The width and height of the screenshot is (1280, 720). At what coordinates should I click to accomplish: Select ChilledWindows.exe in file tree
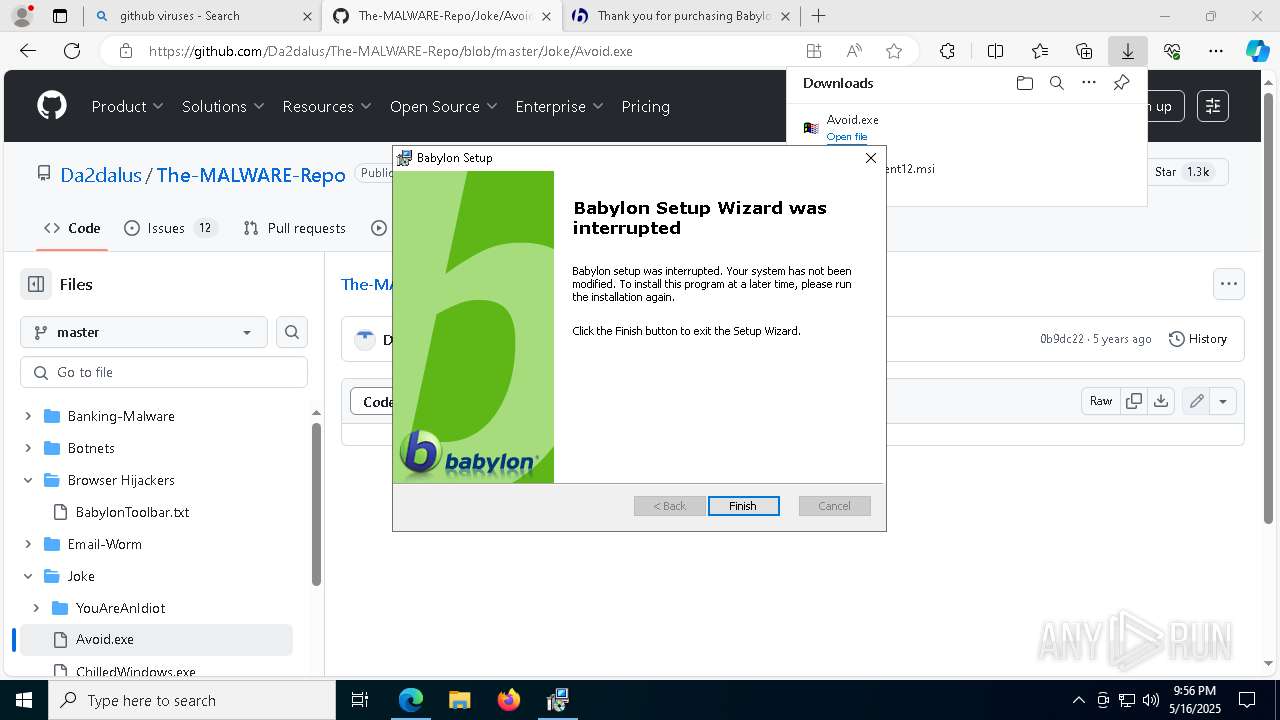coord(135,671)
